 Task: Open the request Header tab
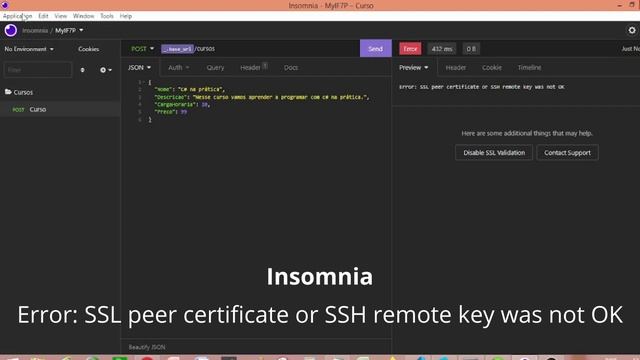(x=253, y=67)
